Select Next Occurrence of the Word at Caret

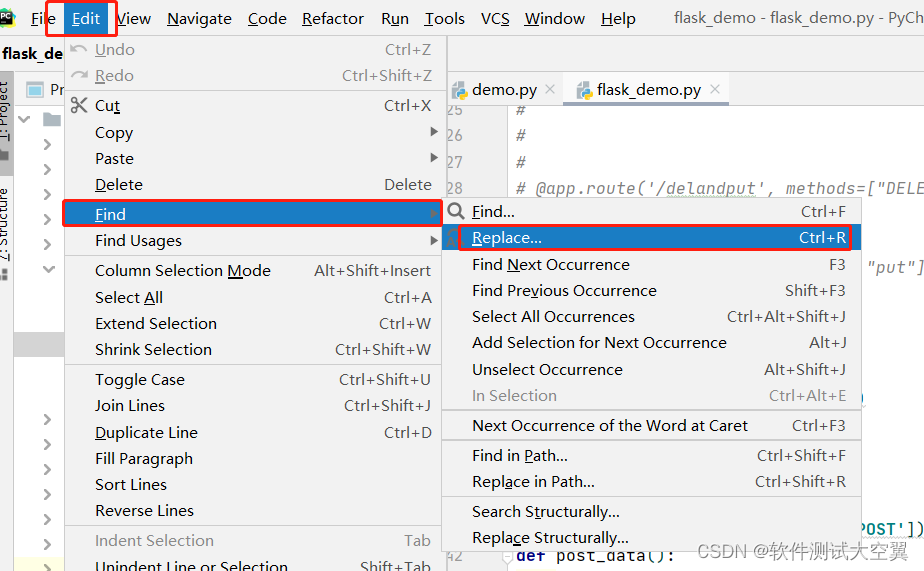(652, 425)
